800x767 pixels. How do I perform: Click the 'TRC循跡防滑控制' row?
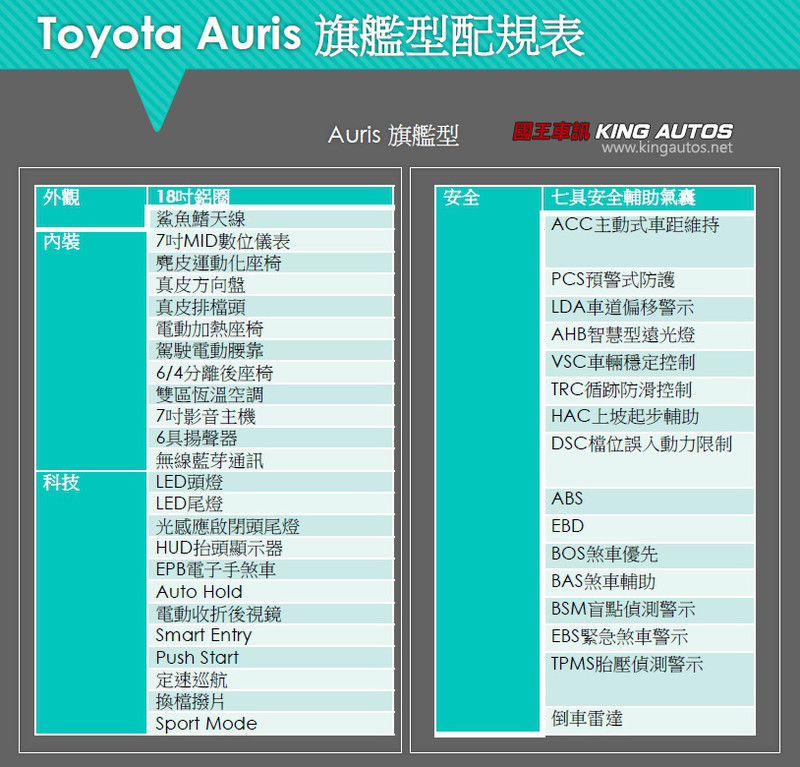649,390
